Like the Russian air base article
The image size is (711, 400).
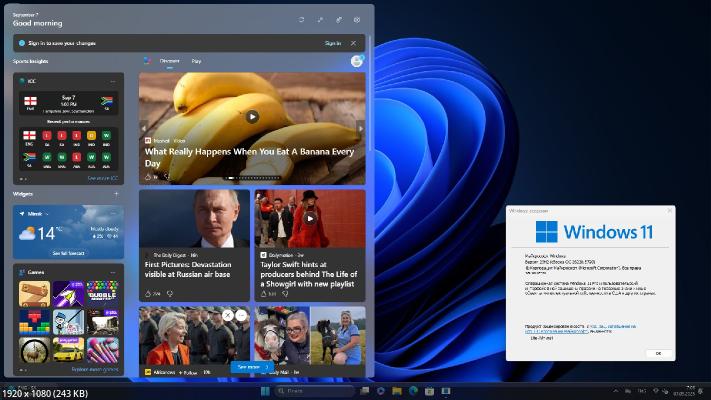click(149, 294)
